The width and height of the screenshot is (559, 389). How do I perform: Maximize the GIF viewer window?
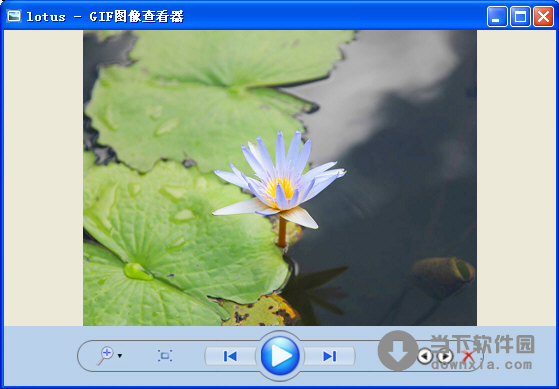520,16
